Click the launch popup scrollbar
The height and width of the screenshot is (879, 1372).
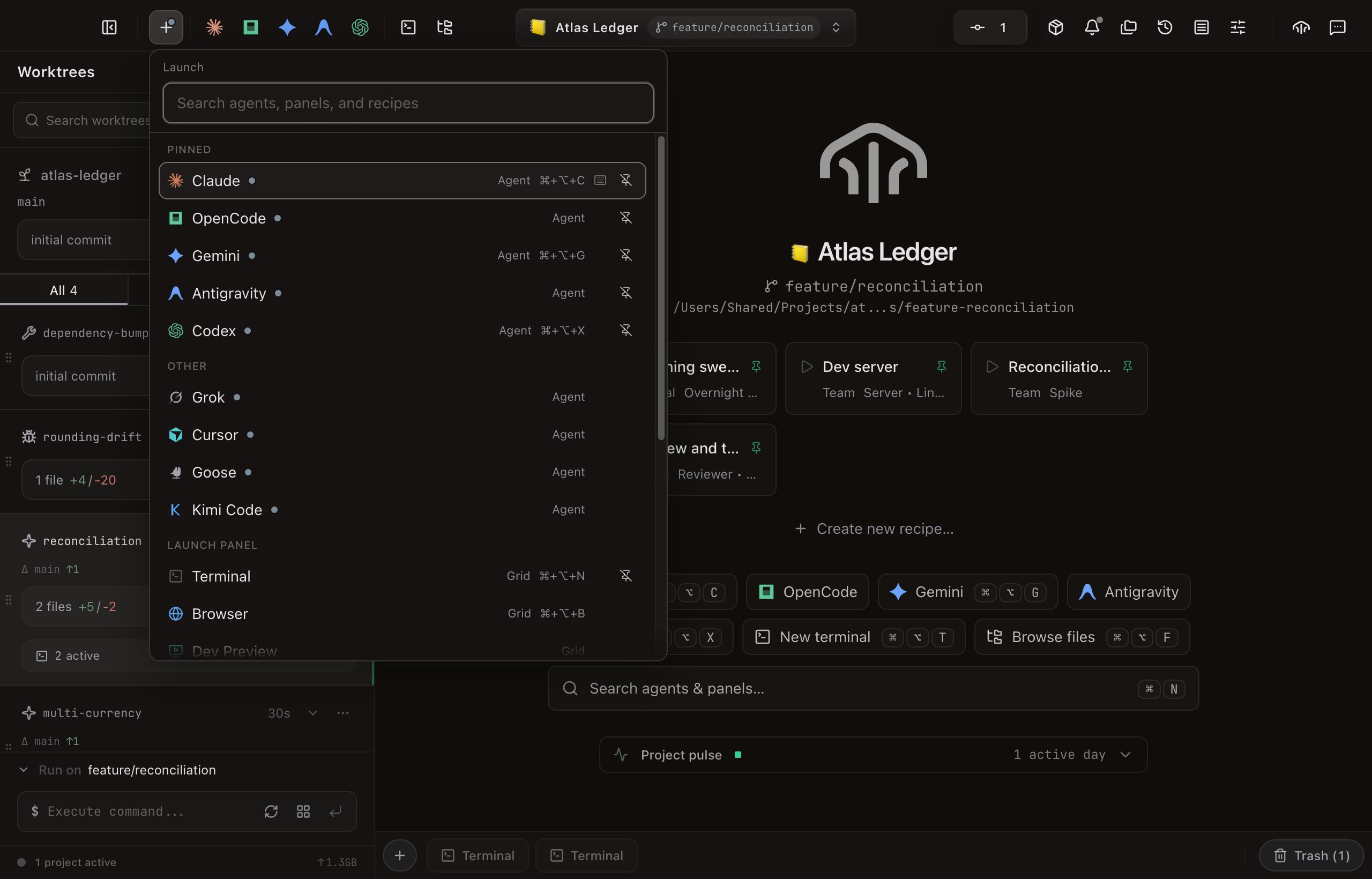tap(661, 288)
